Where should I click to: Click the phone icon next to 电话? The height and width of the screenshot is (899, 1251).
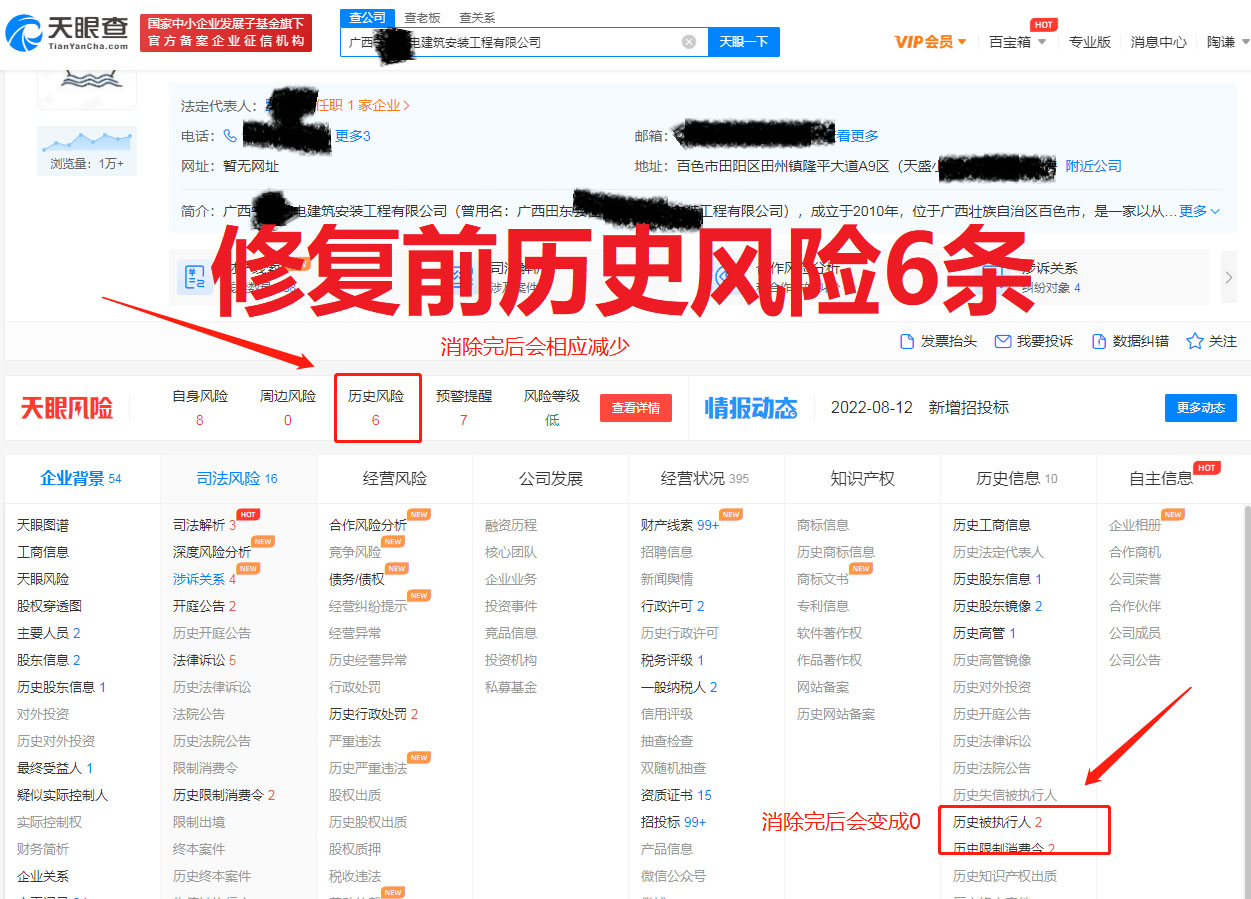tap(231, 136)
